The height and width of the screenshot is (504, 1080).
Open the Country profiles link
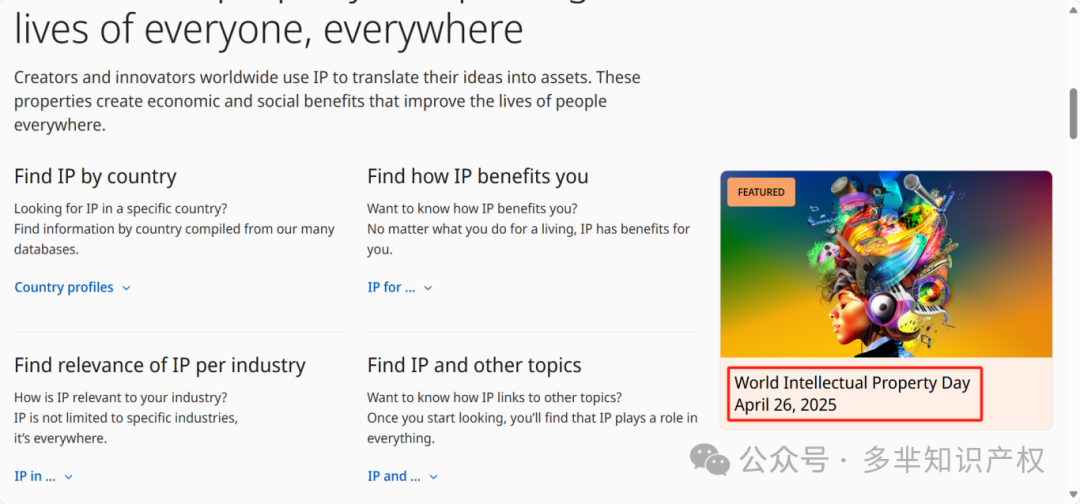pyautogui.click(x=64, y=287)
